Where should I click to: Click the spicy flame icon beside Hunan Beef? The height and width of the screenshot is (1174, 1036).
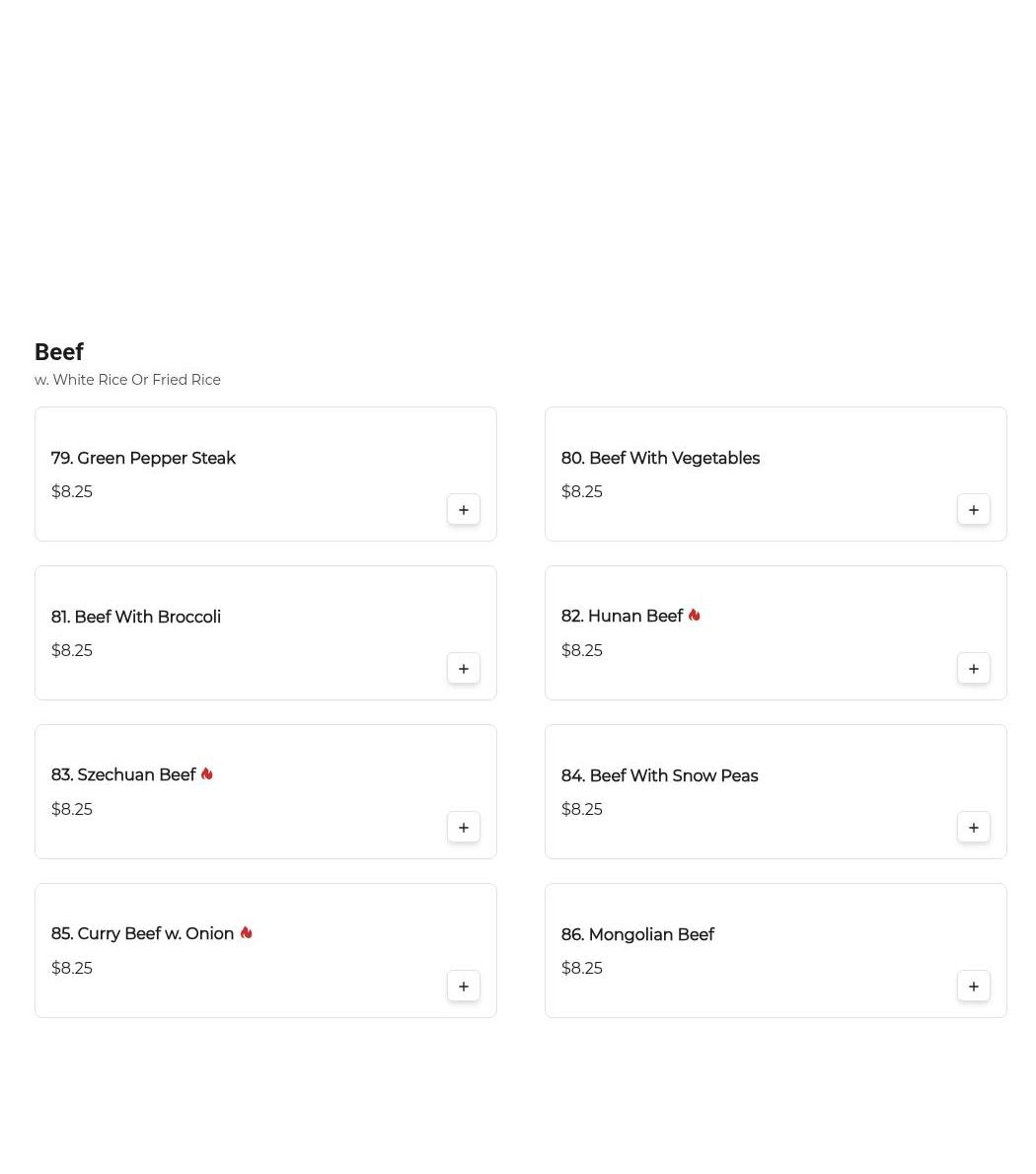click(x=694, y=615)
